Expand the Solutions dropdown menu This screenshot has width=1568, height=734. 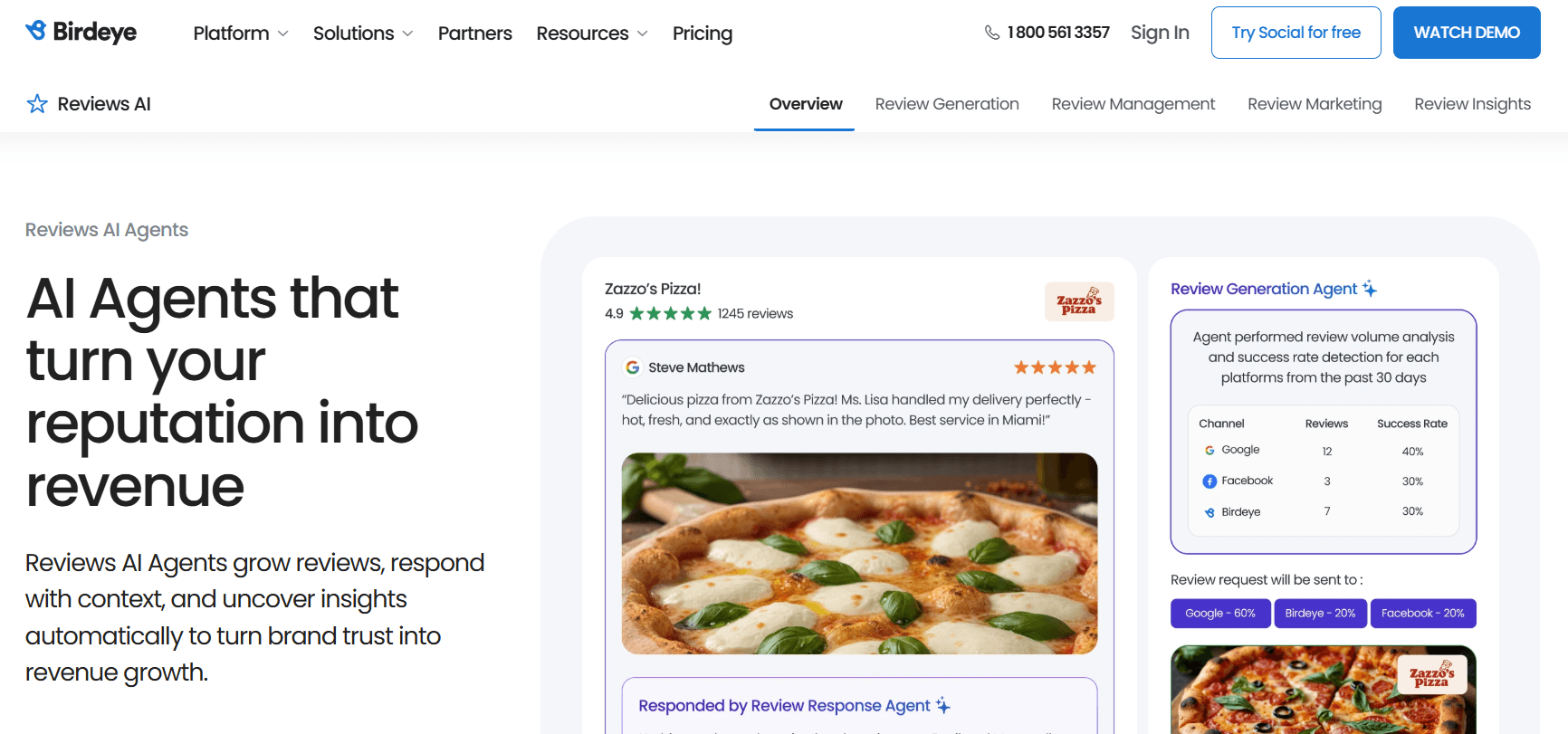point(363,33)
